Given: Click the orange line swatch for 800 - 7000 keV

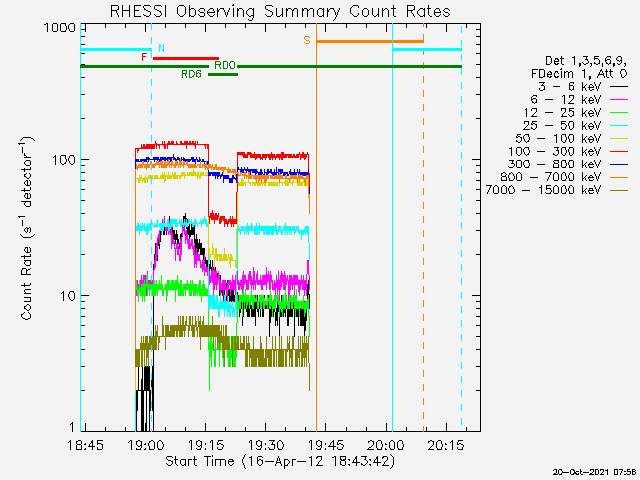Looking at the screenshot, I should 619,177.
